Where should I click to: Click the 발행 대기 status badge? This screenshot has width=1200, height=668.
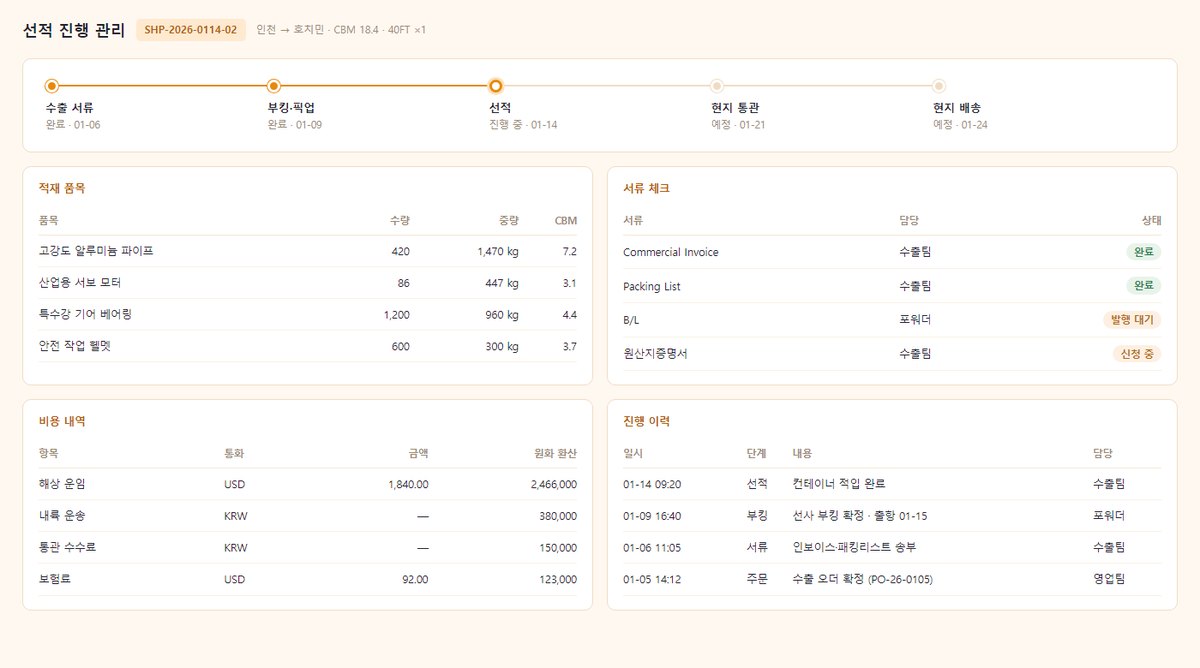1132,320
